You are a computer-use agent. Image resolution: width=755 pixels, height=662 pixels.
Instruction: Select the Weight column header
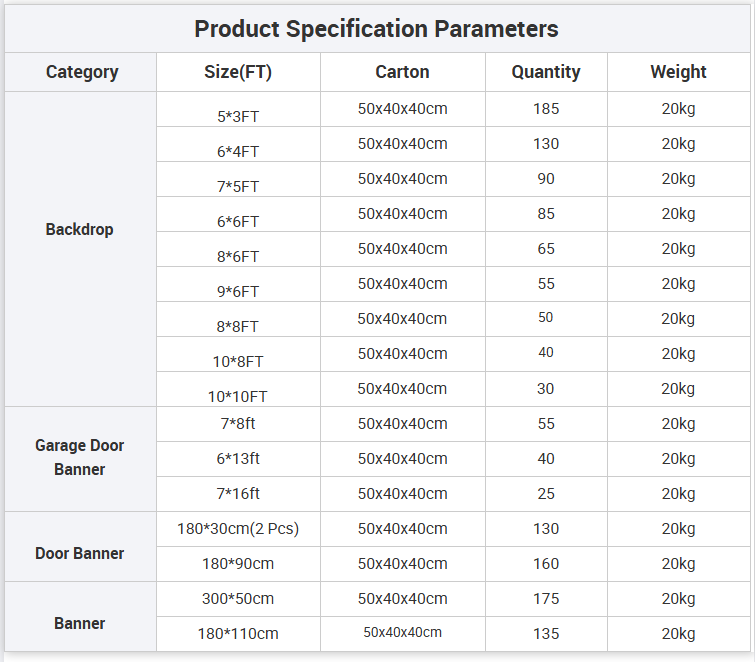pyautogui.click(x=678, y=72)
